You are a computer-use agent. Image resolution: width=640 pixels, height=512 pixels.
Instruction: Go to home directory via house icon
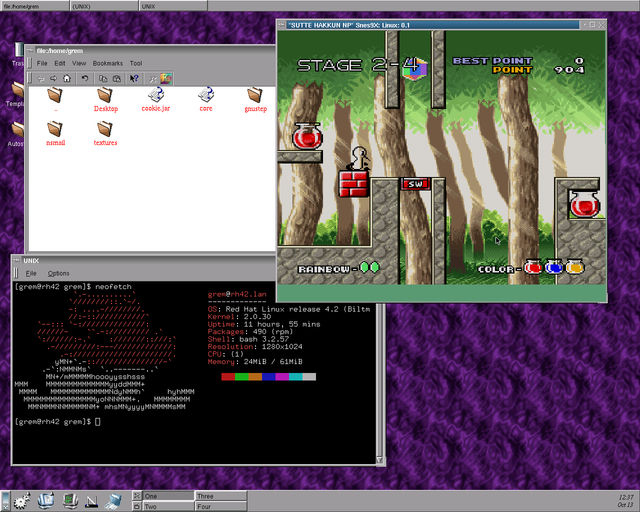pos(67,78)
